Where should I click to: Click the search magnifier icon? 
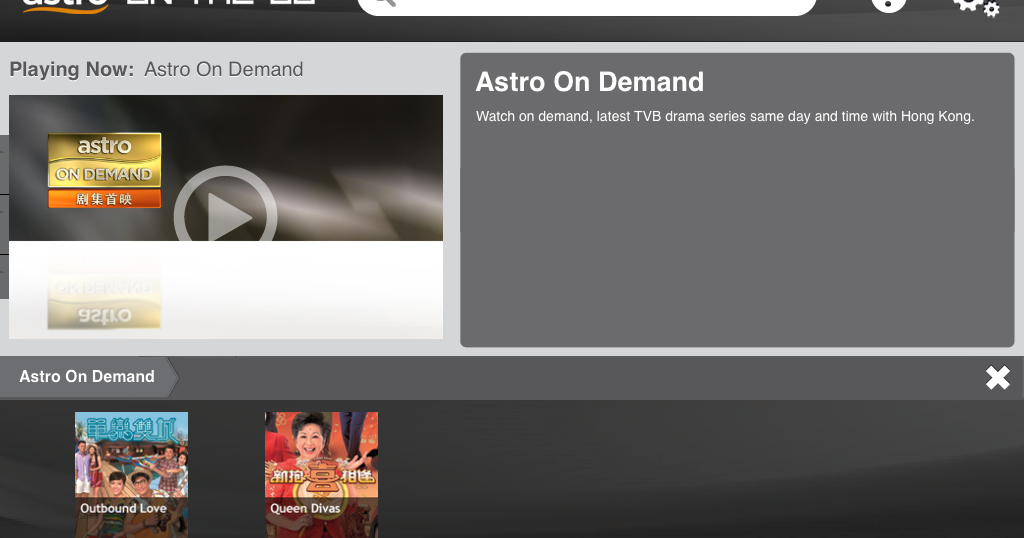pos(385,3)
